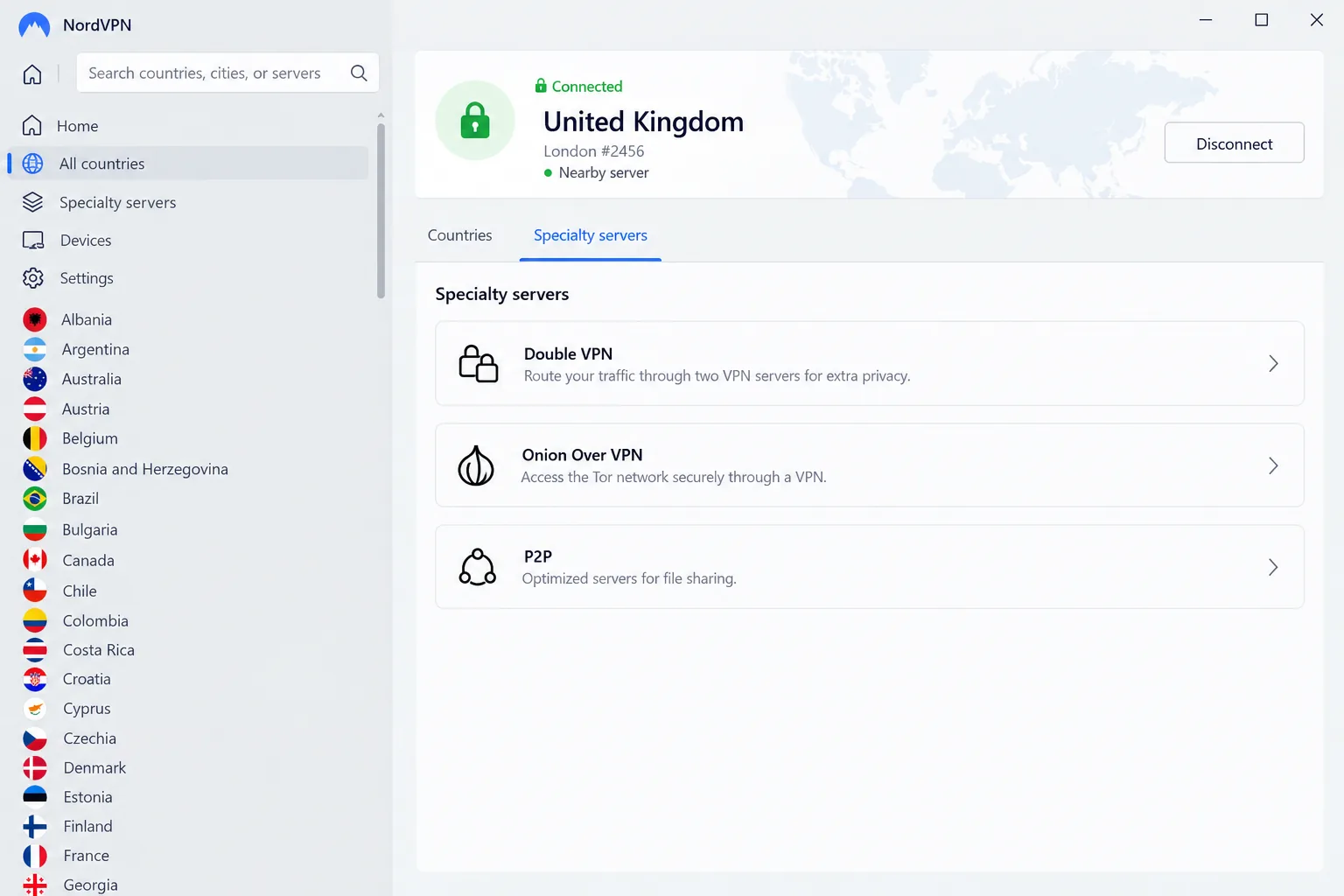
Task: Switch to the Countries tab
Action: [x=459, y=235]
